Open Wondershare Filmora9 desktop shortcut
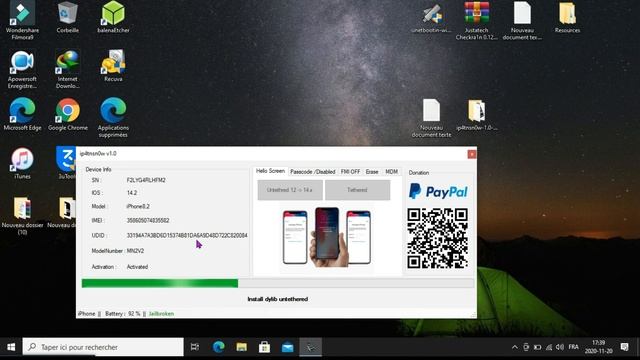The height and width of the screenshot is (360, 640). pos(22,20)
